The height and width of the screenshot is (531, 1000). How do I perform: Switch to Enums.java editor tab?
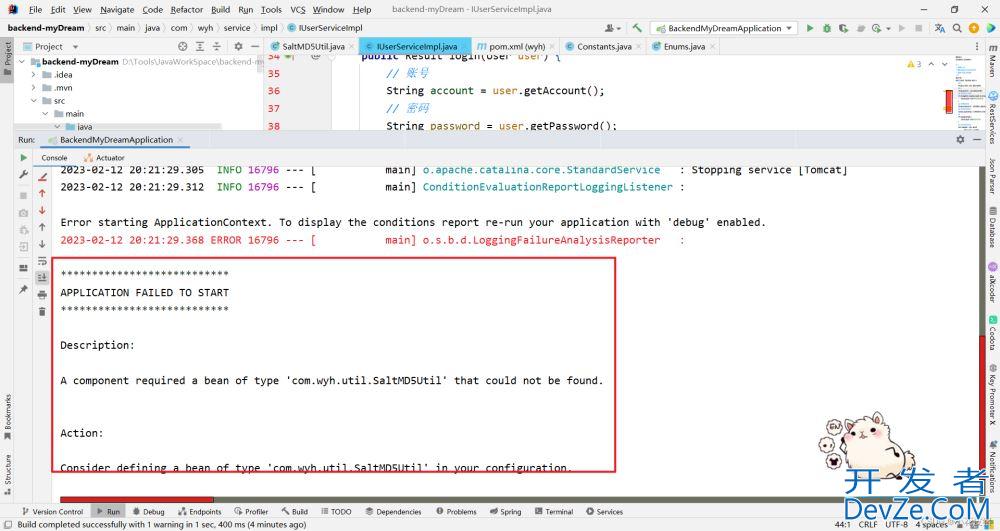point(684,47)
